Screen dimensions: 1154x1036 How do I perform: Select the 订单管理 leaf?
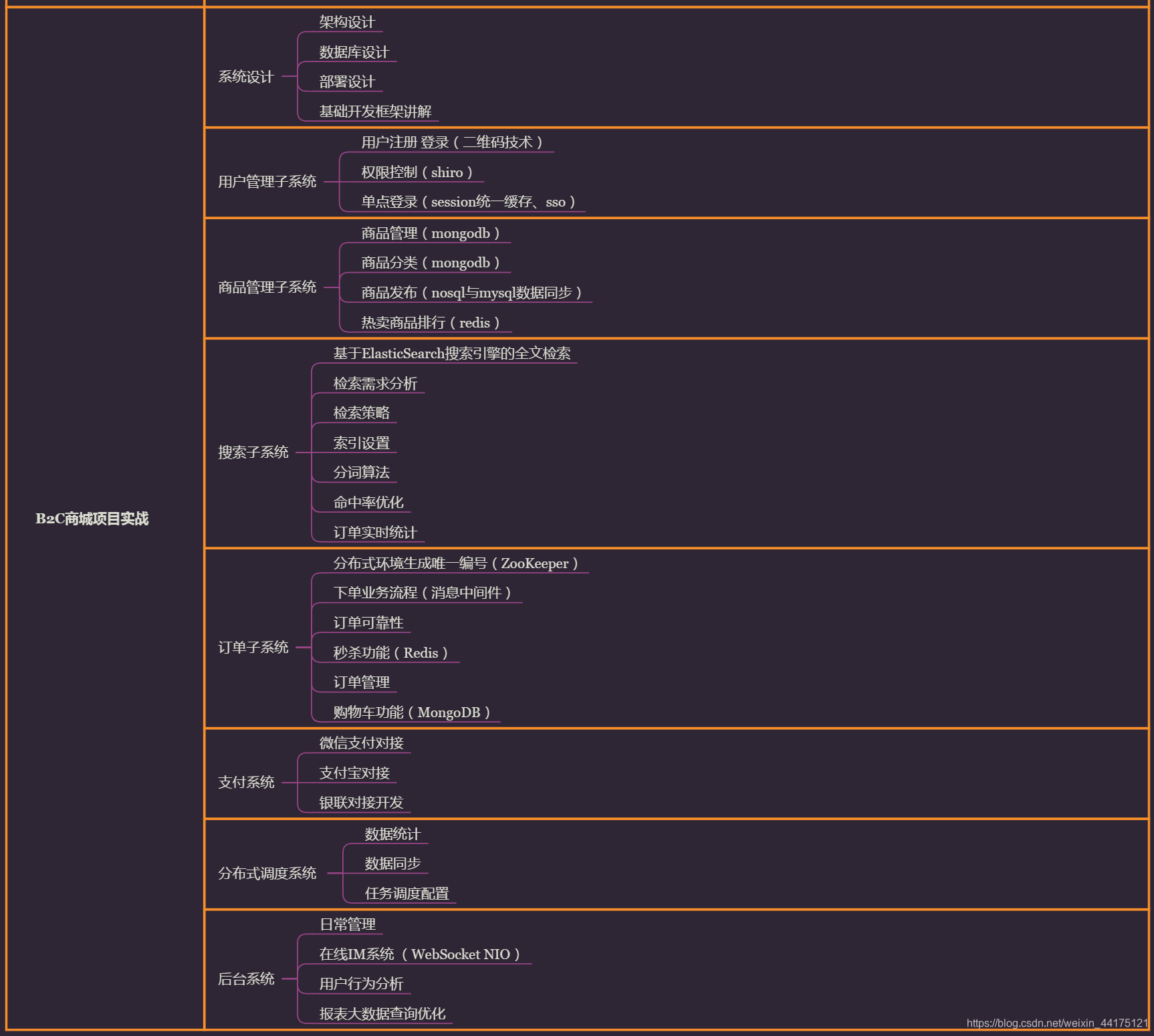tap(362, 682)
